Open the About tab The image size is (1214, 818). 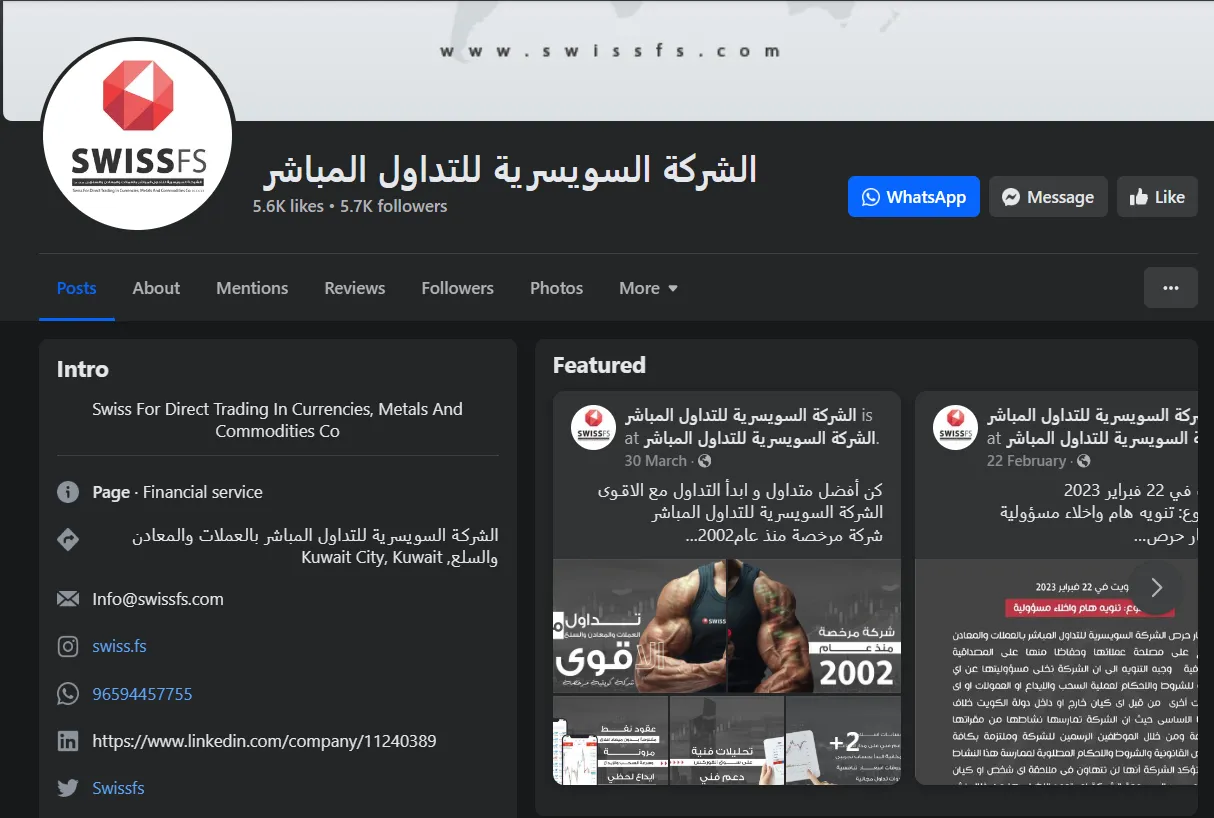coord(156,288)
